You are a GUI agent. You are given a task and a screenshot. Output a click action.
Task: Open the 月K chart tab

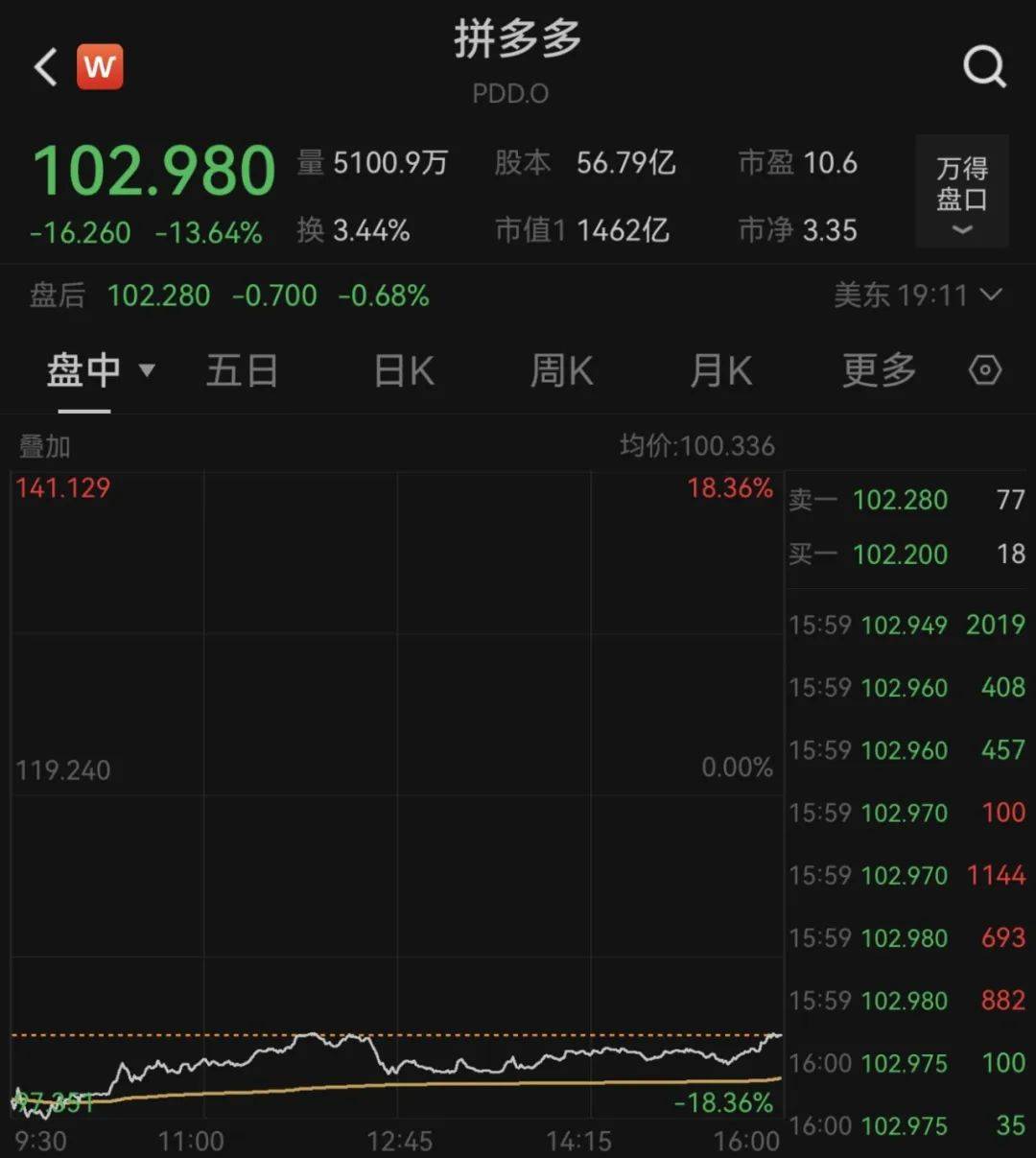coord(721,370)
